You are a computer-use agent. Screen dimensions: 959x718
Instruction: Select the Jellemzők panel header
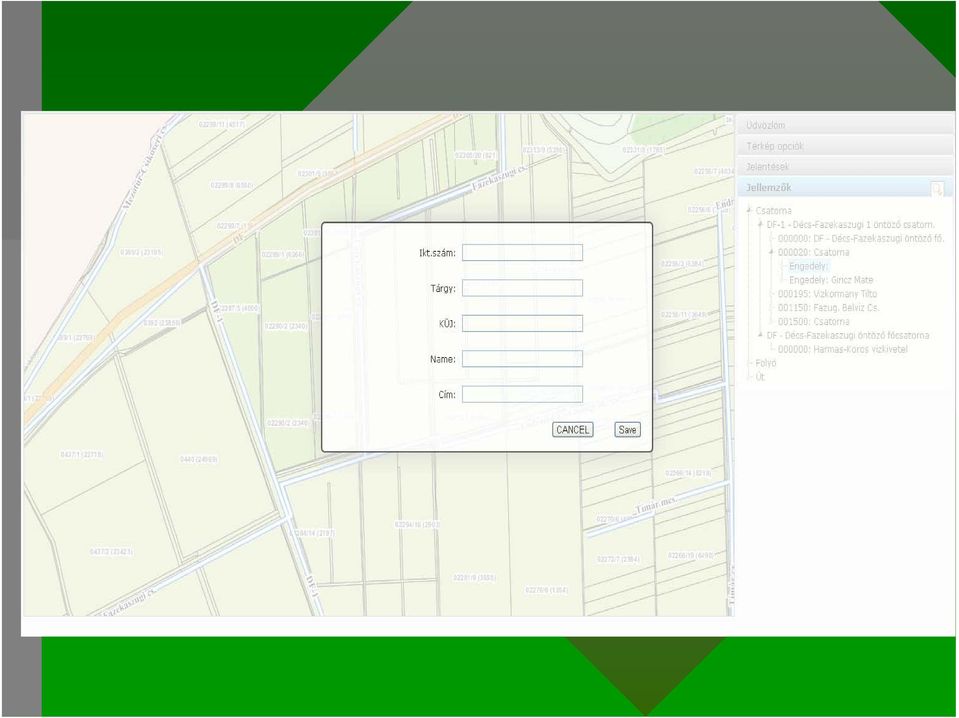[845, 188]
